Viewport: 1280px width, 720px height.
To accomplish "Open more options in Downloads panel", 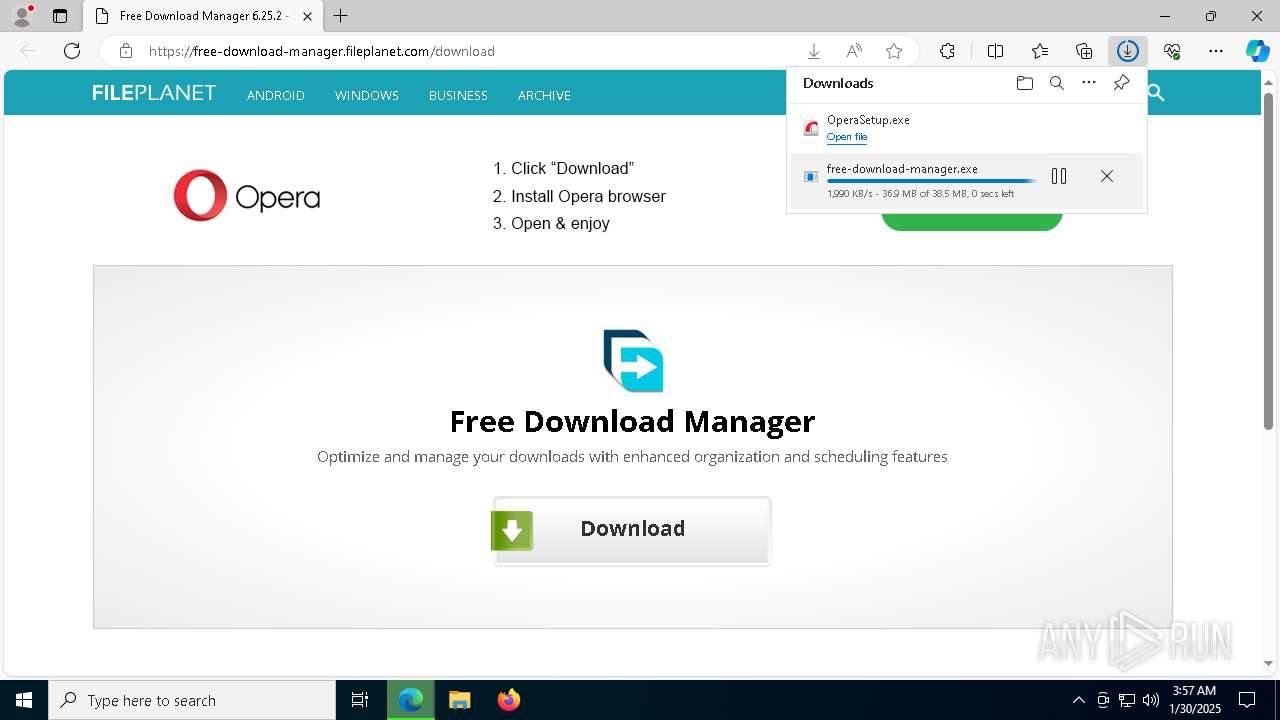I will tap(1089, 83).
